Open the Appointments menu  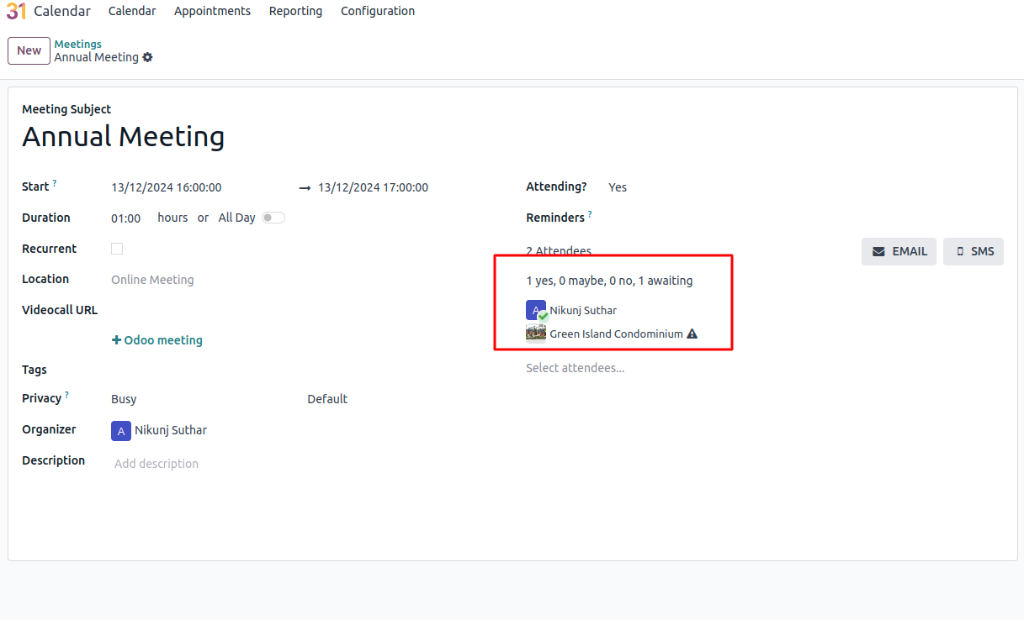[212, 11]
